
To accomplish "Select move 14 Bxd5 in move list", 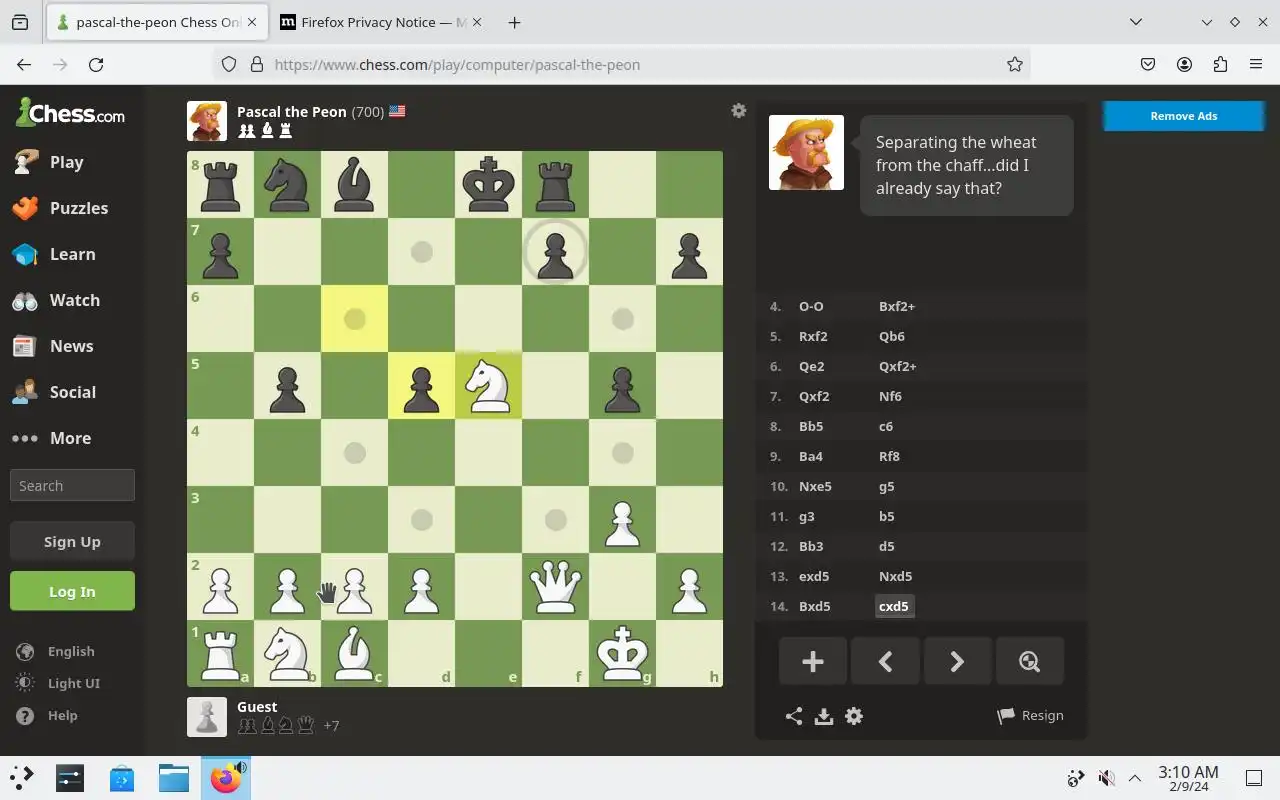I will click(814, 606).
